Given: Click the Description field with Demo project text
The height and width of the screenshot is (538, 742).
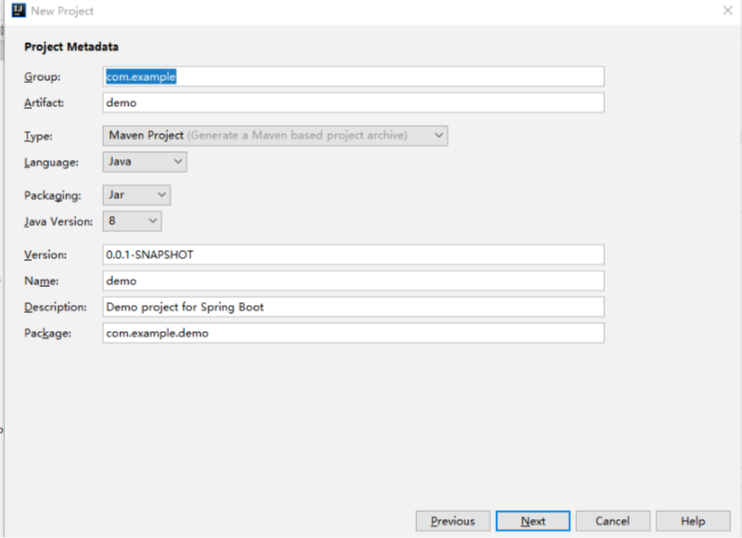Looking at the screenshot, I should [x=353, y=307].
